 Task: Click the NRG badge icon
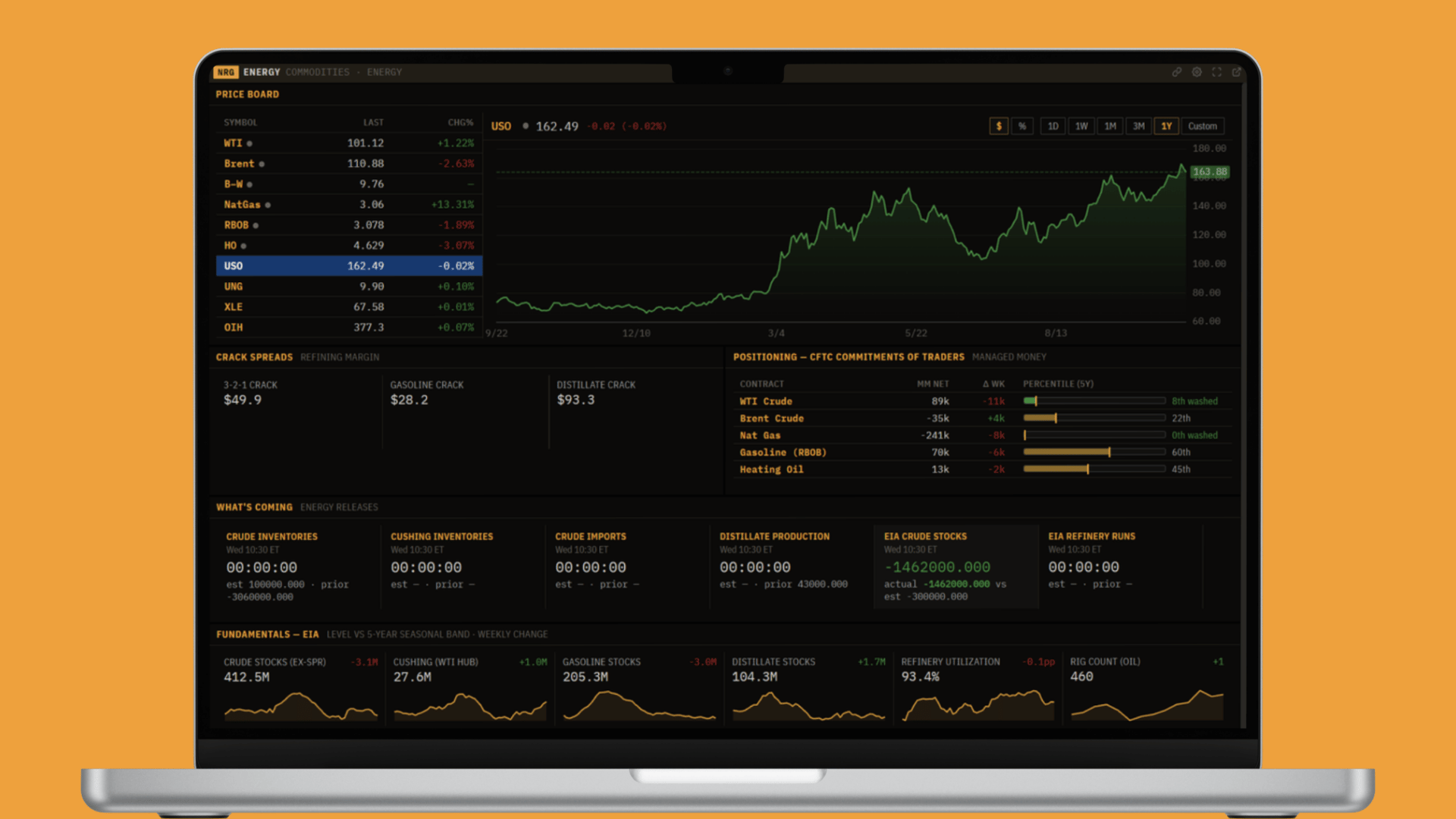(226, 72)
